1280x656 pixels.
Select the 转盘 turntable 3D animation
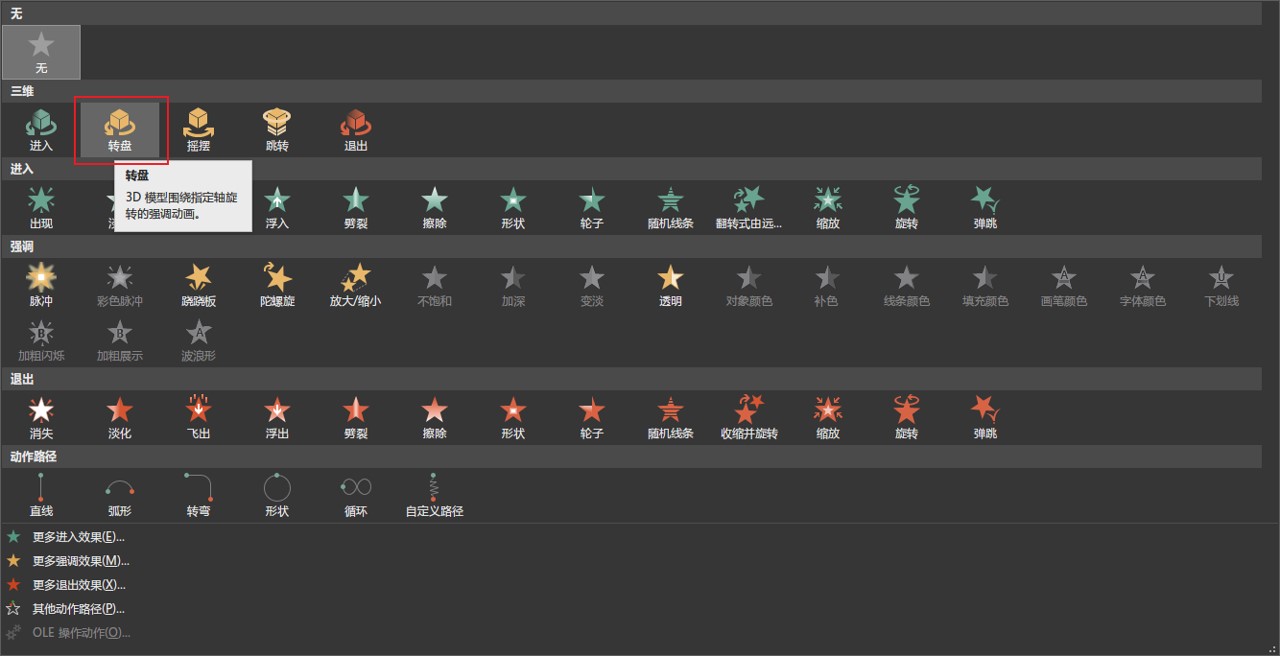[120, 129]
